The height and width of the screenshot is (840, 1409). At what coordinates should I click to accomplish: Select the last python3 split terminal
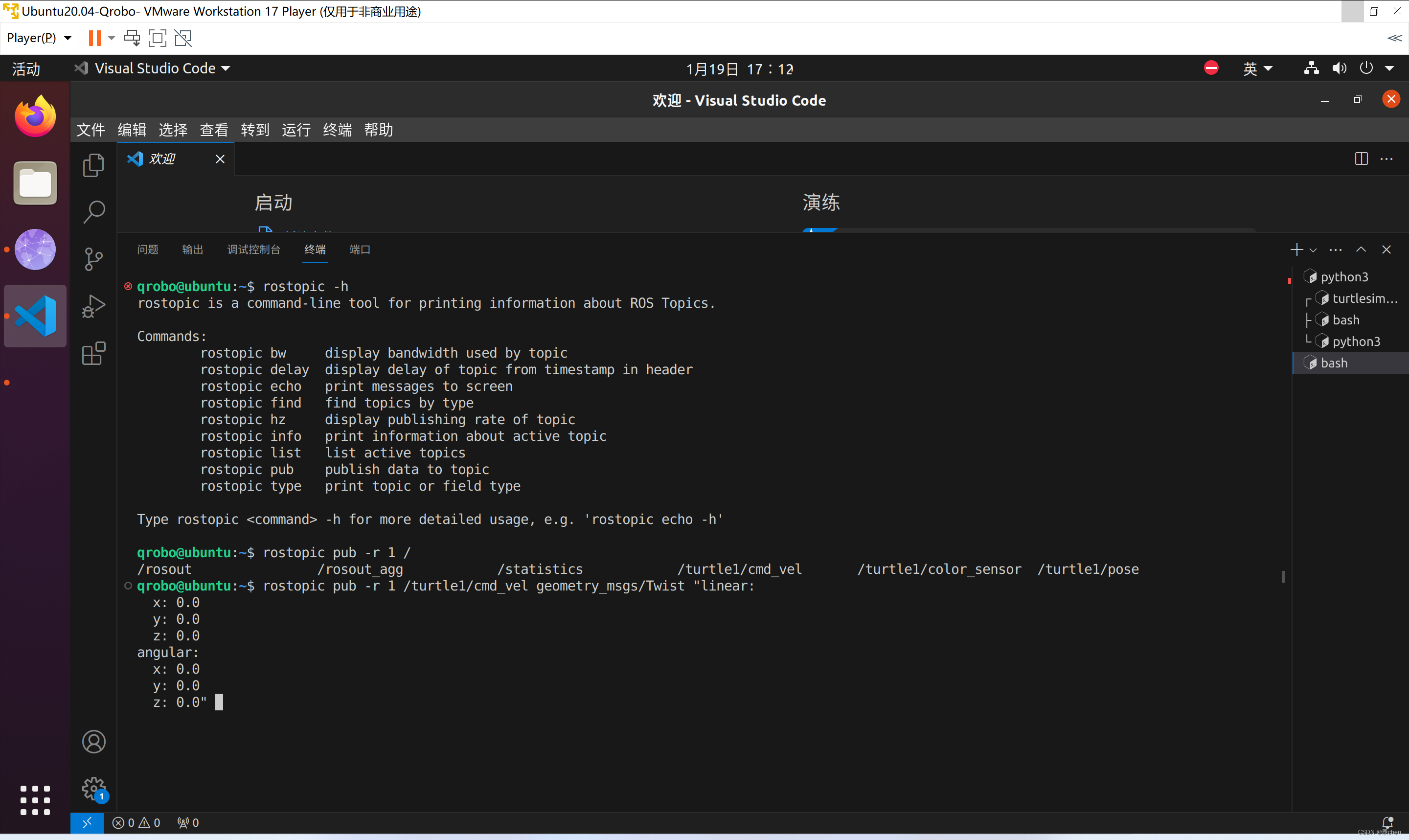pos(1350,341)
